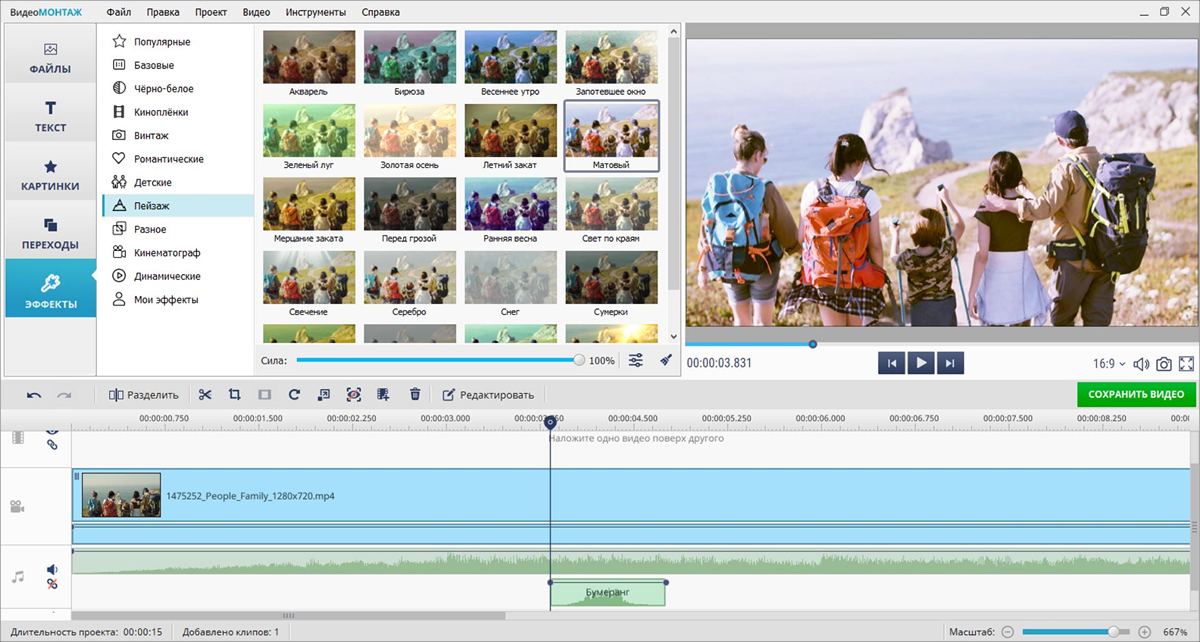Select the Кинематограф effects category

(x=167, y=252)
